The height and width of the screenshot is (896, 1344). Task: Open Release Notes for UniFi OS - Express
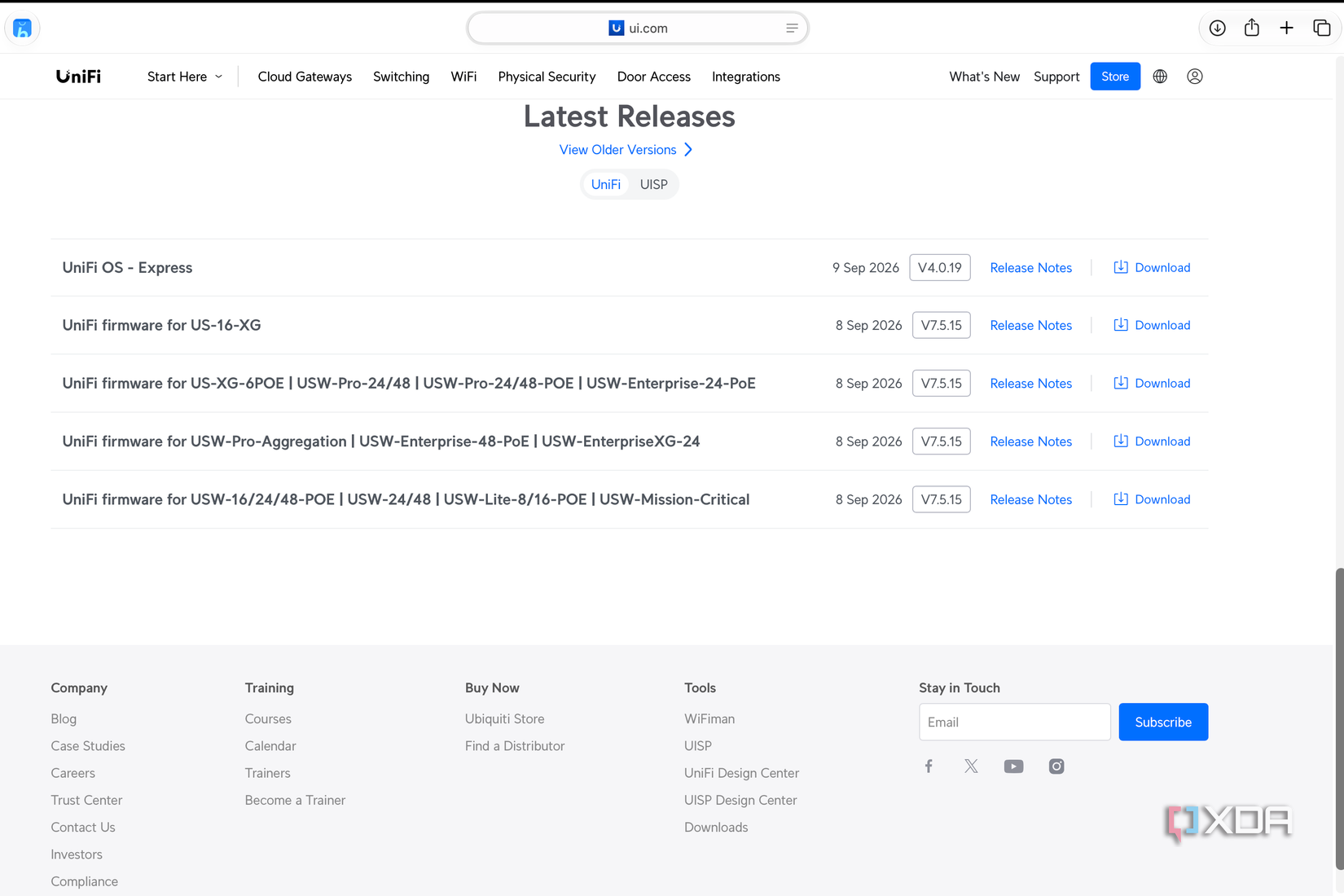(x=1031, y=267)
